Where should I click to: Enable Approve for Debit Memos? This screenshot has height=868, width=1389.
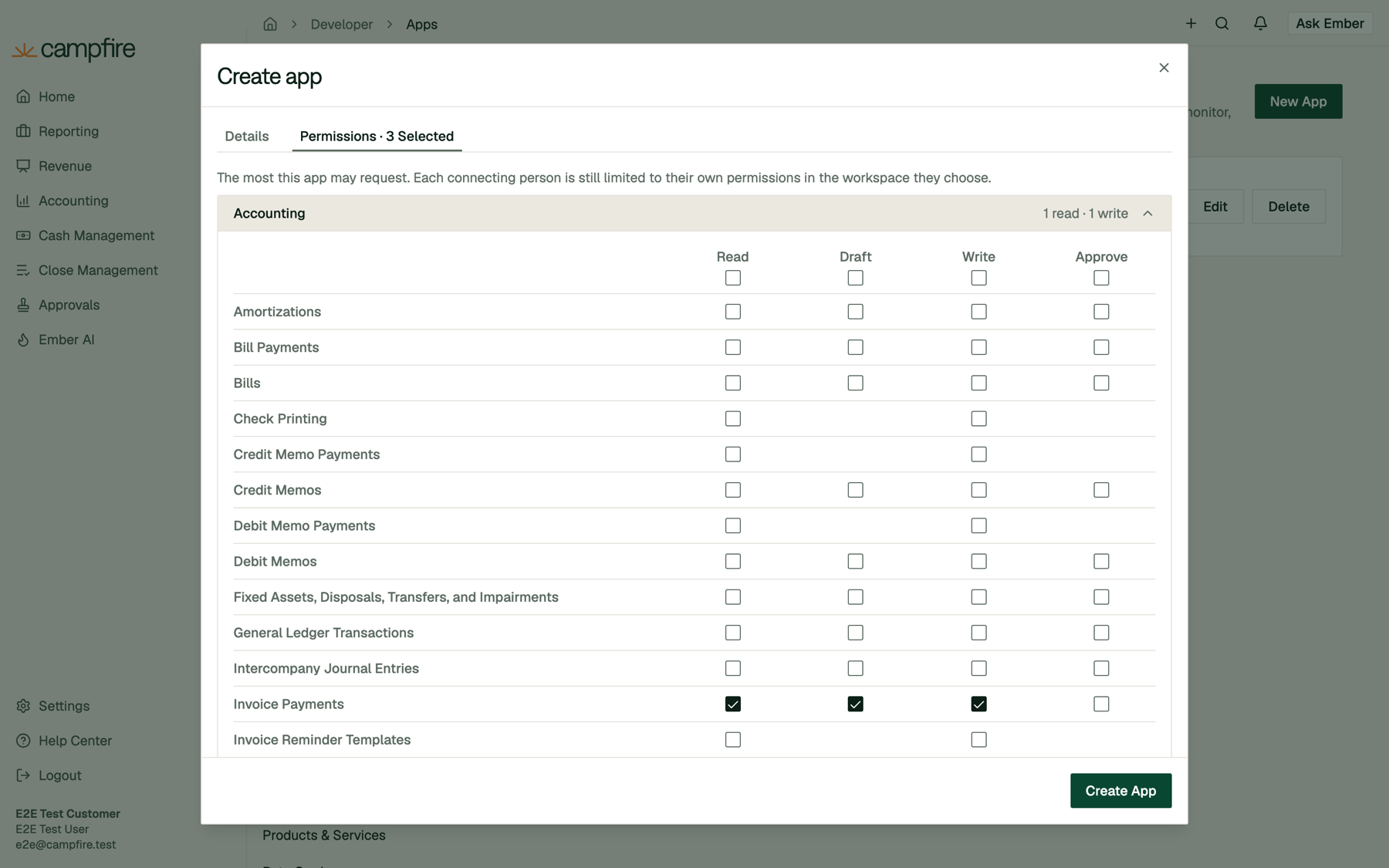(x=1101, y=562)
